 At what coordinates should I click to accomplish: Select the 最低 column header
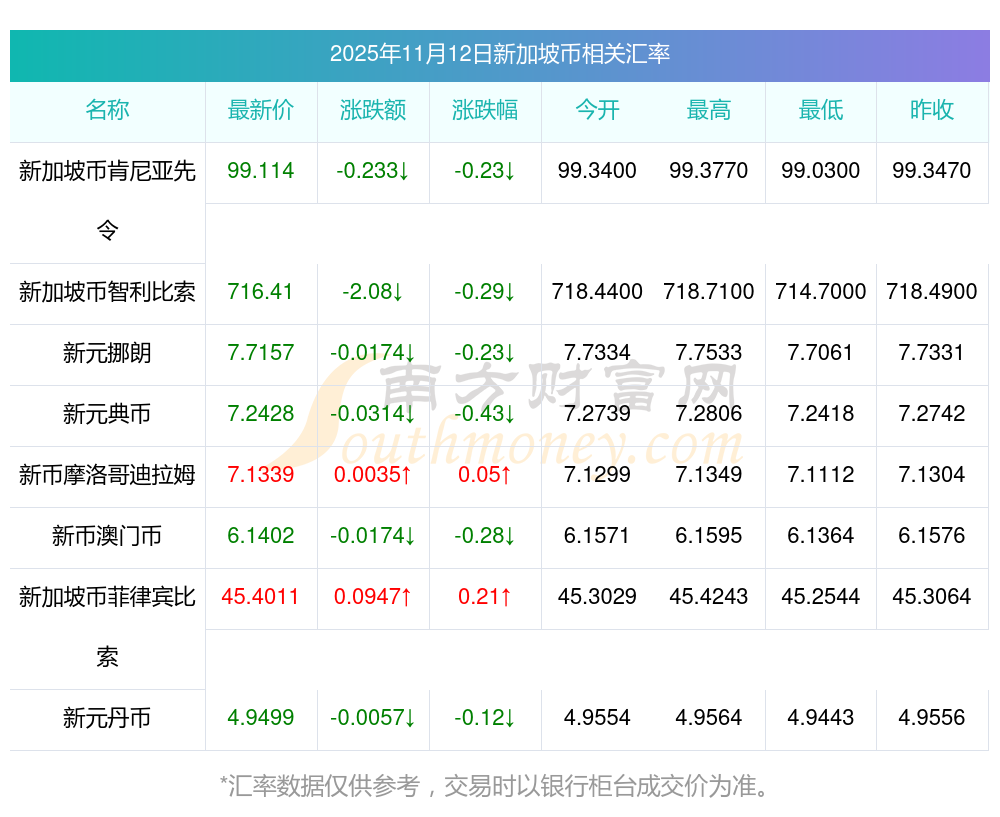point(821,110)
